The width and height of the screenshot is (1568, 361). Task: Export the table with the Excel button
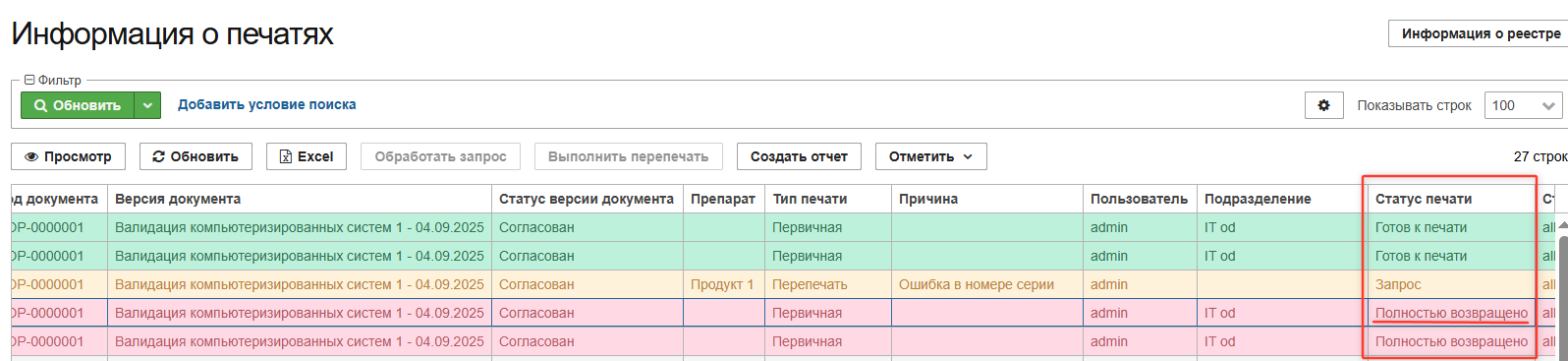point(307,156)
